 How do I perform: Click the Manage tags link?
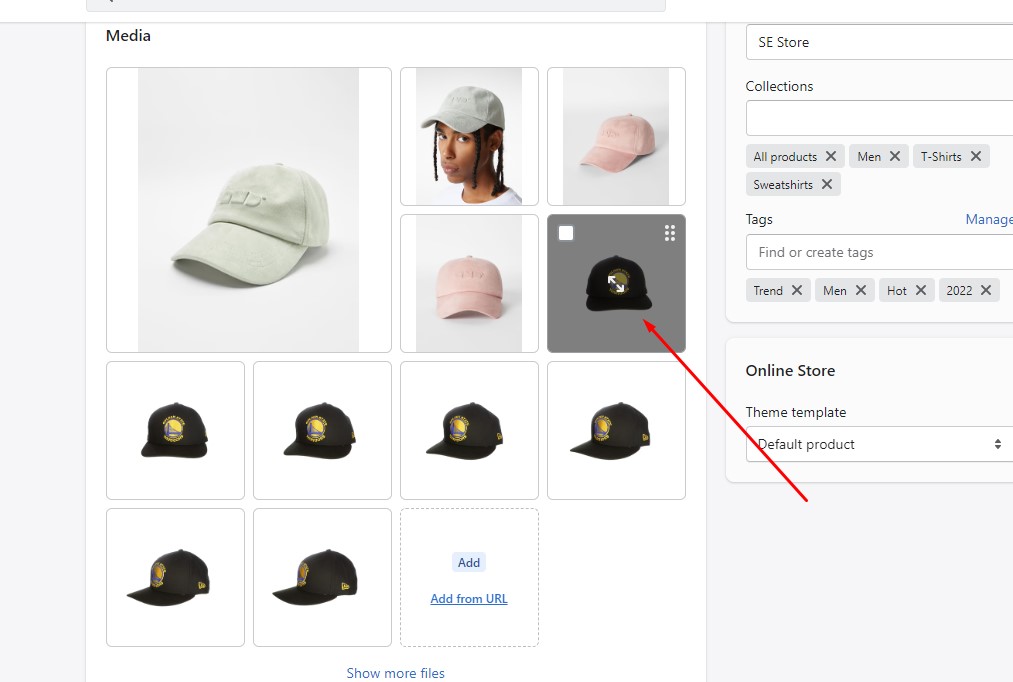[x=988, y=219]
